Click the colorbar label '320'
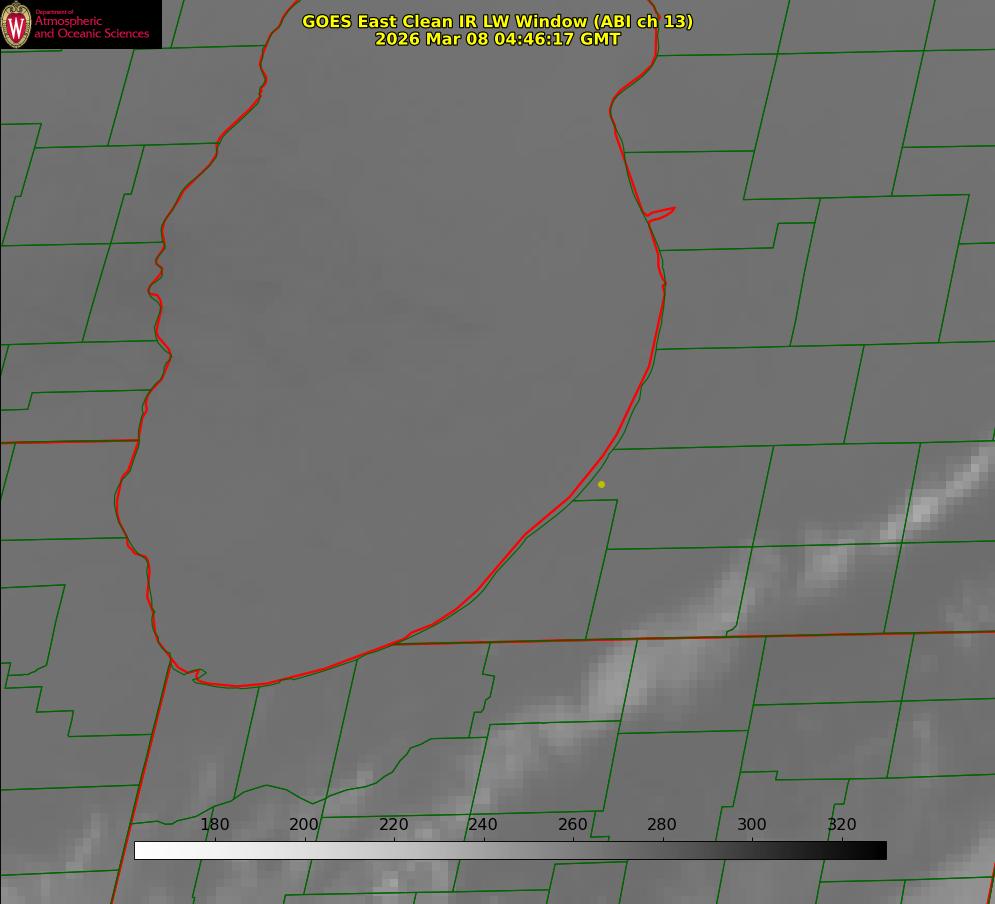The height and width of the screenshot is (904, 995). [x=842, y=824]
